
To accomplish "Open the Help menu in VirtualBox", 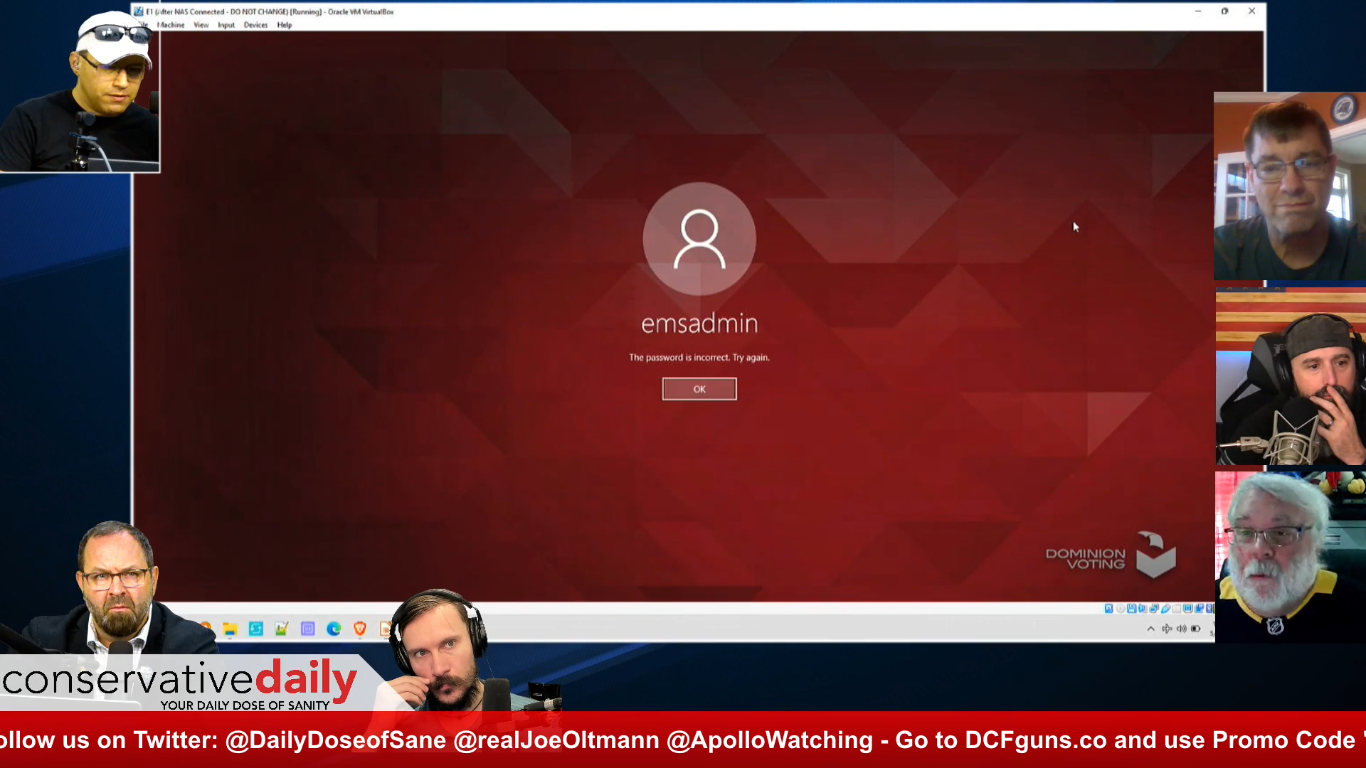I will coord(285,25).
